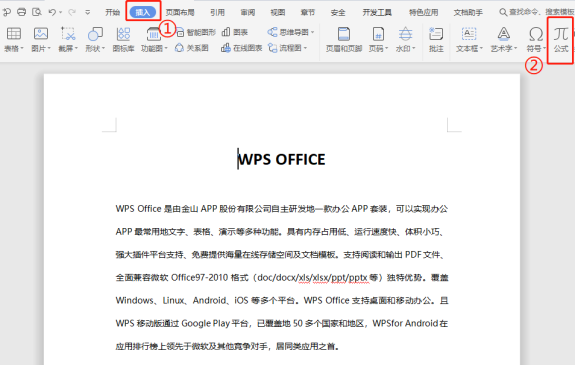
Task: Open Print Preview from quick access toolbar
Action: 36,12
